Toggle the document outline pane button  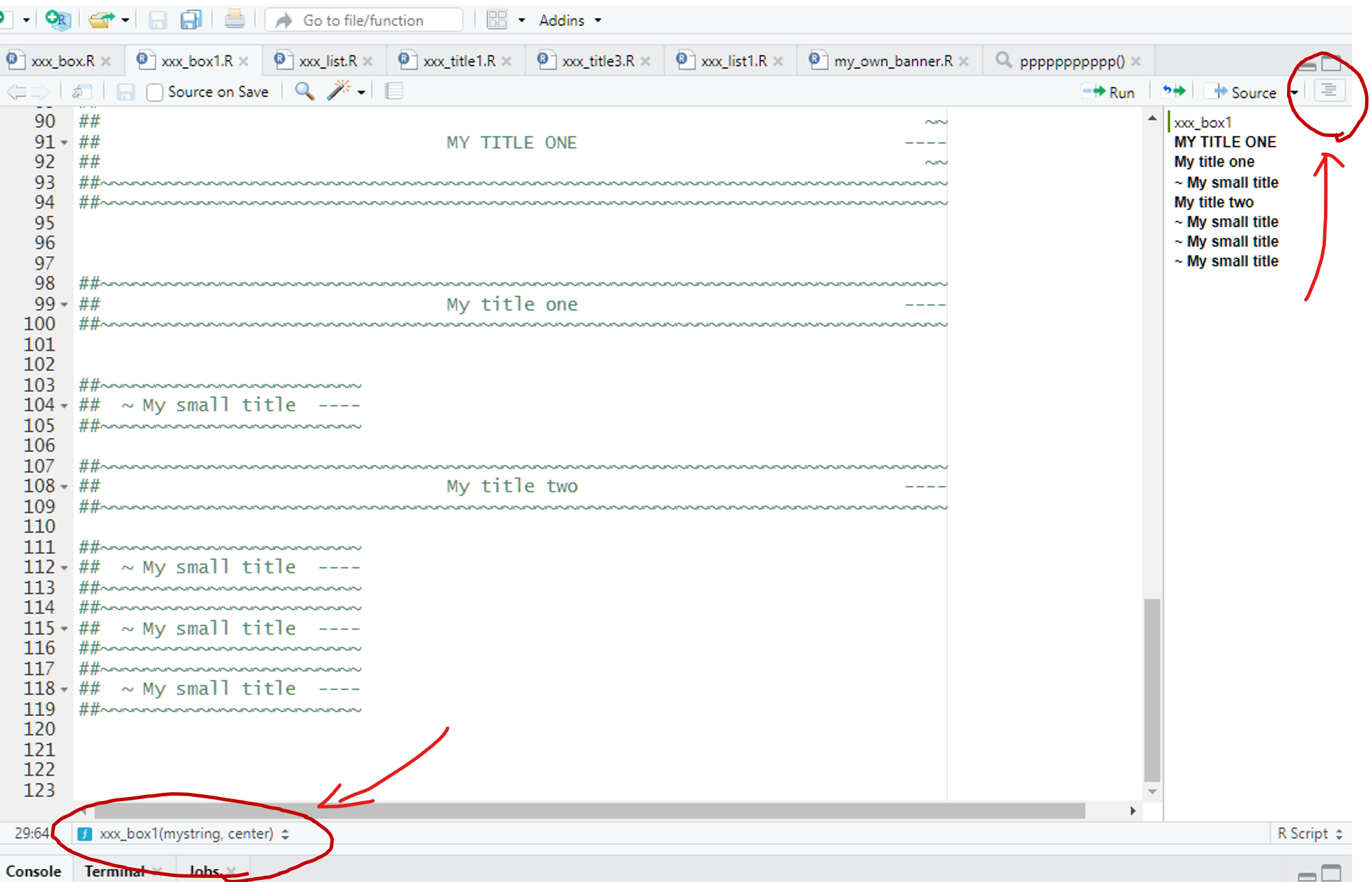point(1329,91)
